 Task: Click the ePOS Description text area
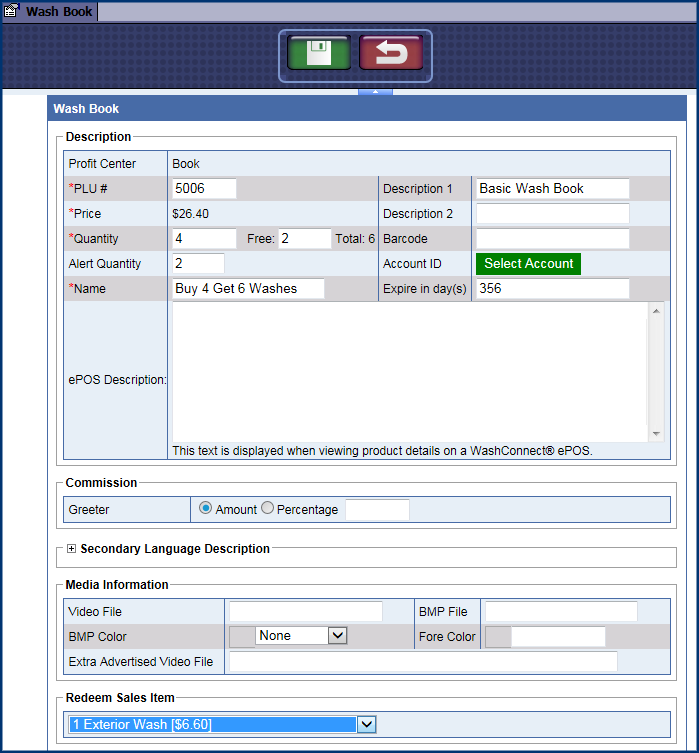pos(410,370)
